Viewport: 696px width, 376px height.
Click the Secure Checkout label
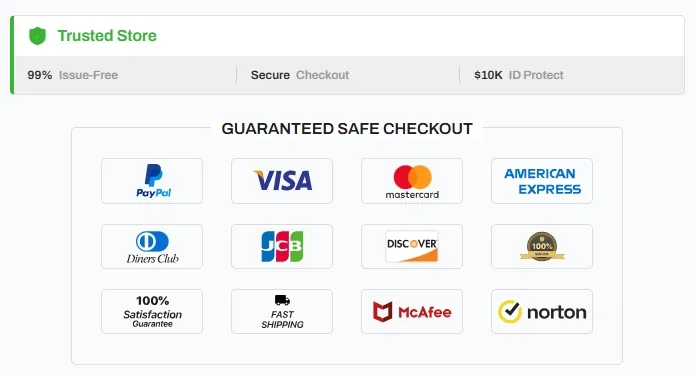pos(300,75)
